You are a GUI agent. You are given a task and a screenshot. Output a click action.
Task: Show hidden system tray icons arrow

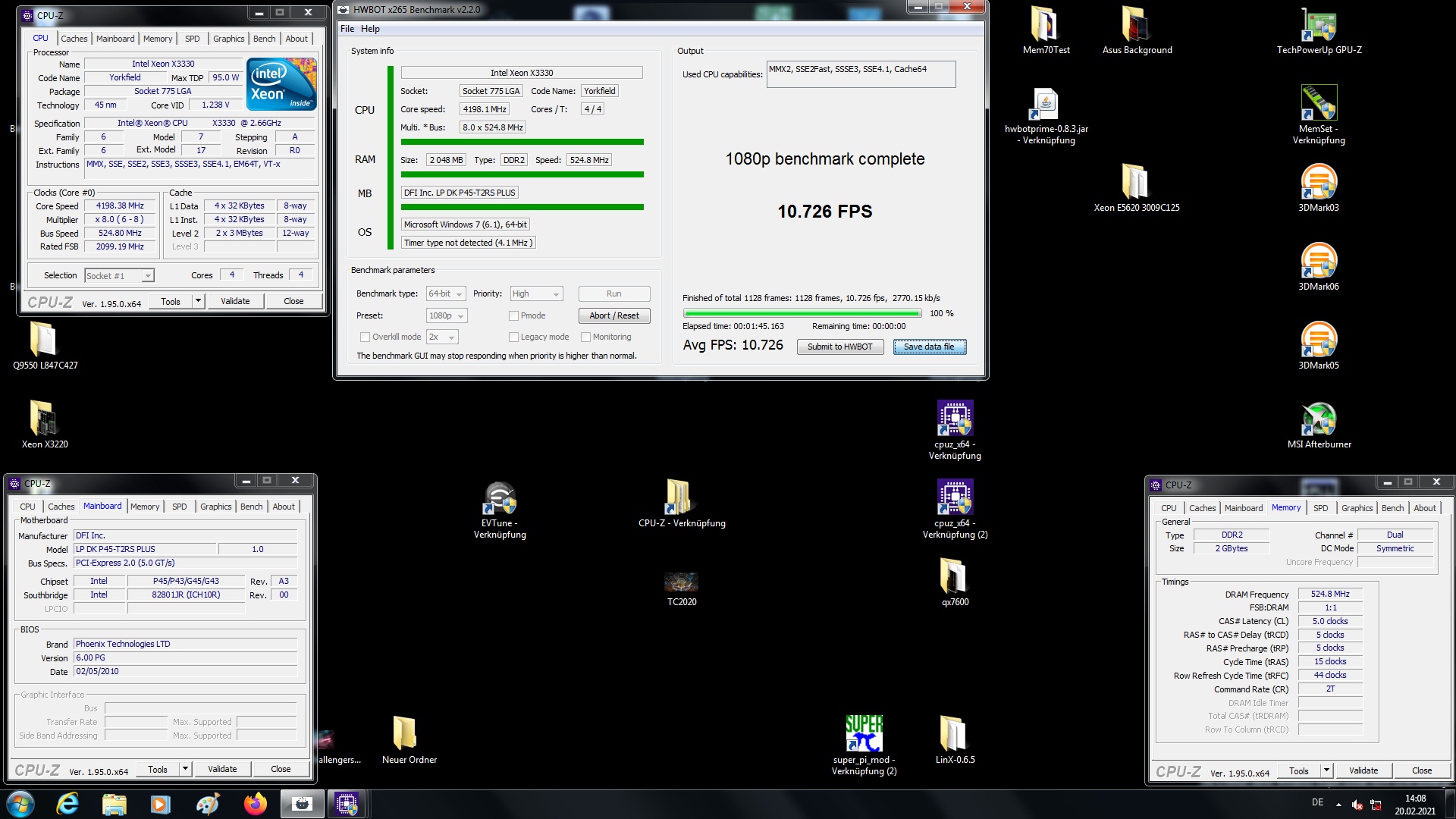(x=1338, y=805)
